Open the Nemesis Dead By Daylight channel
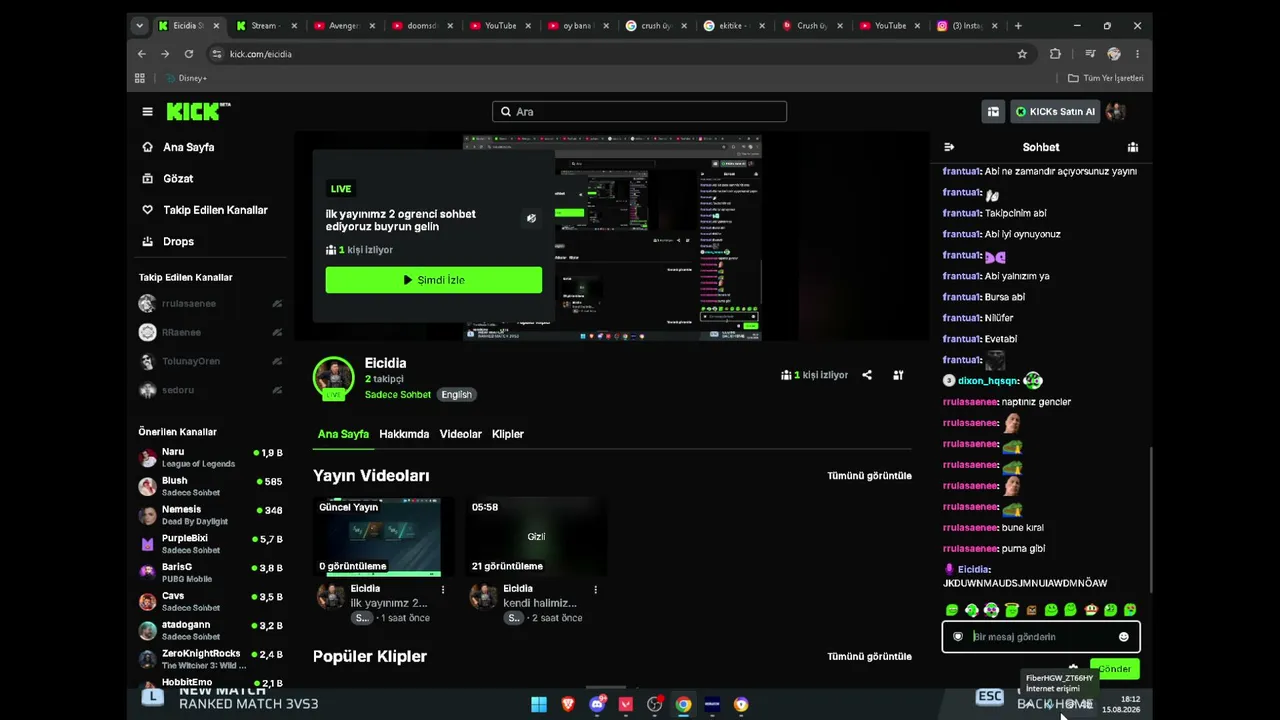Image resolution: width=1280 pixels, height=720 pixels. click(210, 515)
